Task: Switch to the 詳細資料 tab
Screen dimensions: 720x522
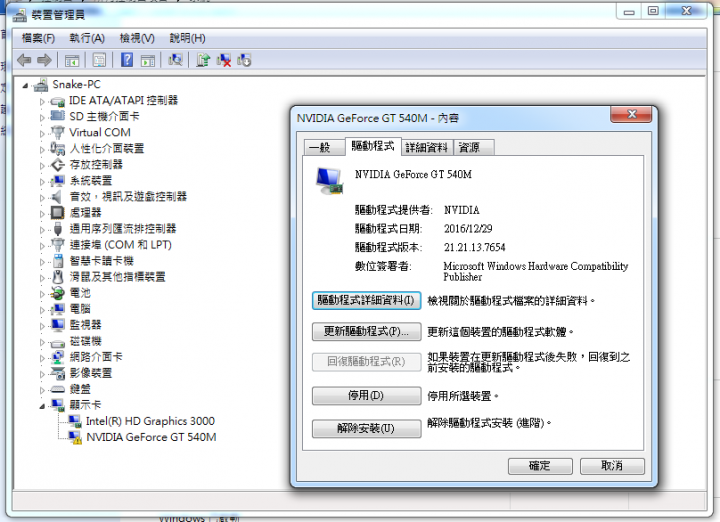Action: tap(427, 147)
